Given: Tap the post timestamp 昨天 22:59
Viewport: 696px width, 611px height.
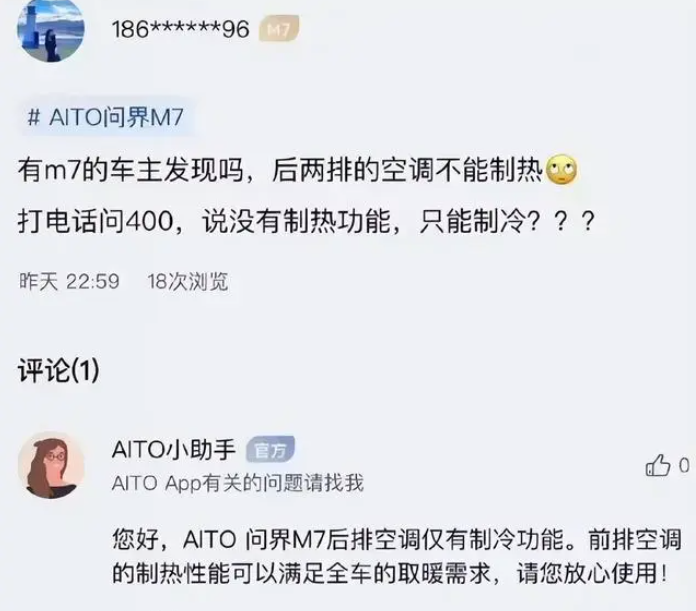Looking at the screenshot, I should 69,281.
